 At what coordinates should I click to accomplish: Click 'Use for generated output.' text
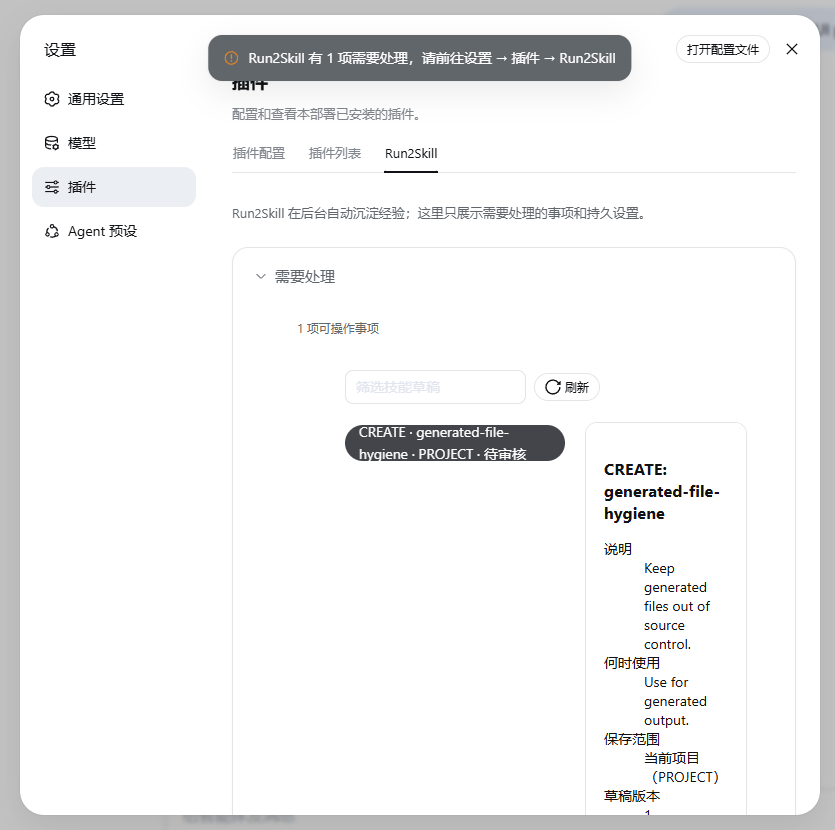coord(675,701)
